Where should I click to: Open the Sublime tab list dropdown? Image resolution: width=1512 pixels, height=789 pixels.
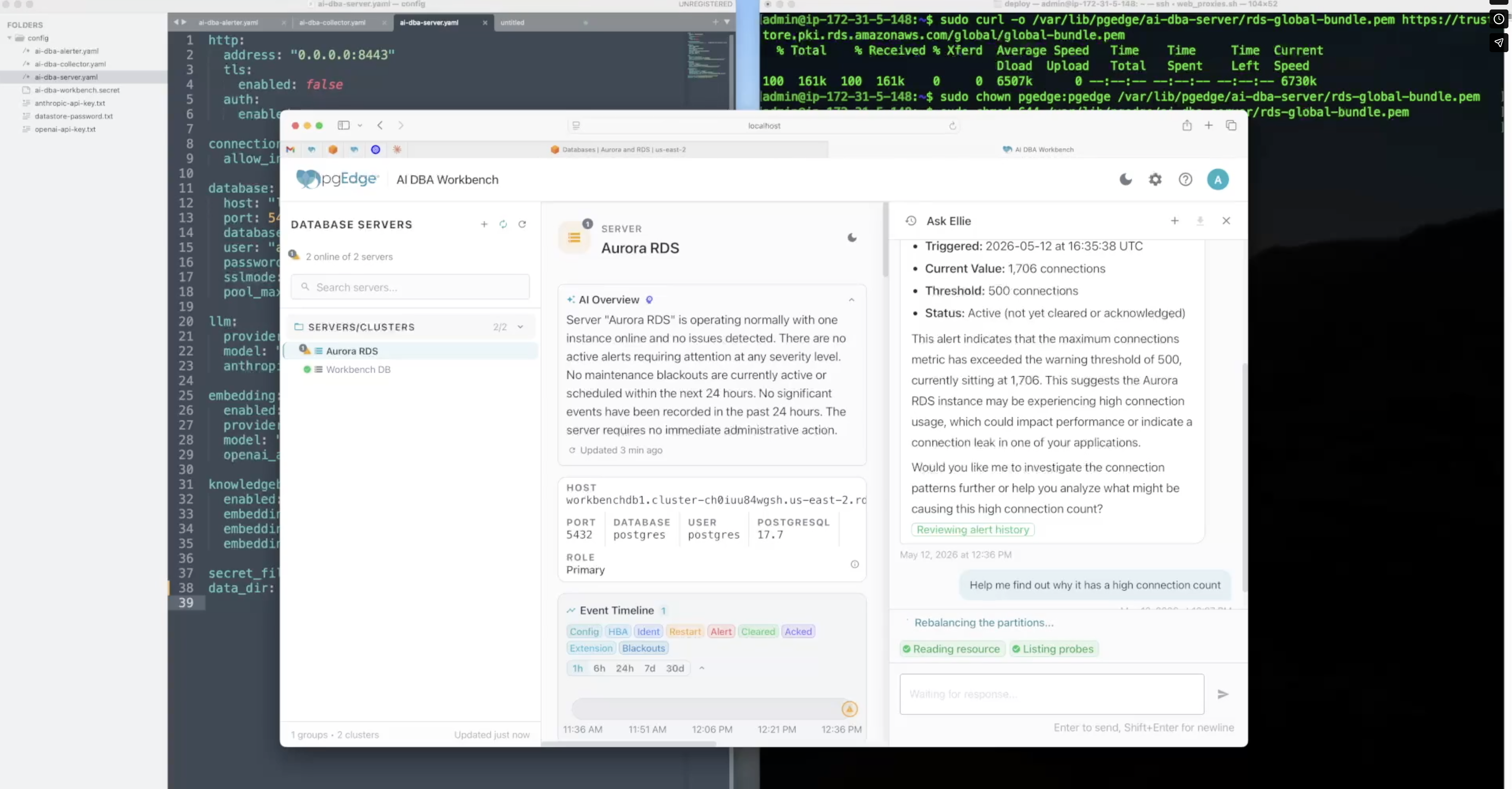(727, 22)
